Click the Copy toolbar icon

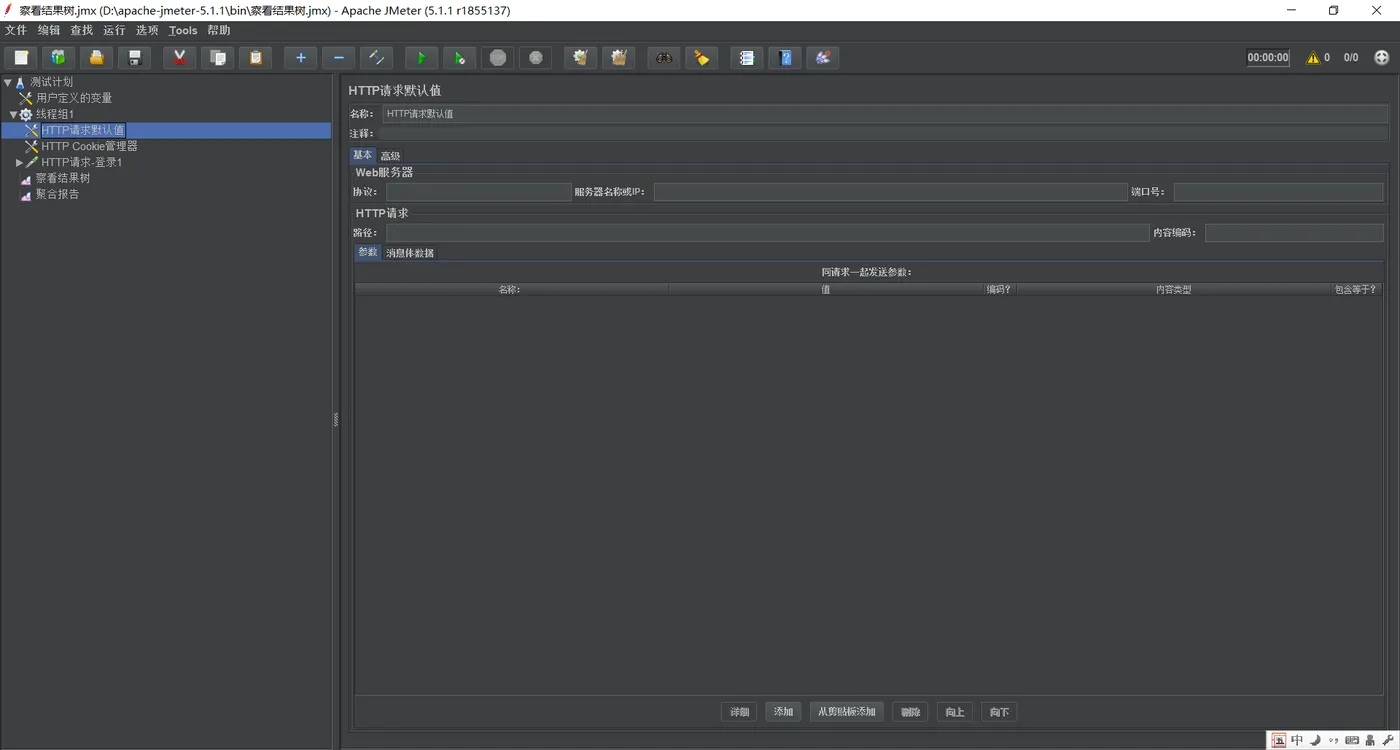pyautogui.click(x=217, y=58)
